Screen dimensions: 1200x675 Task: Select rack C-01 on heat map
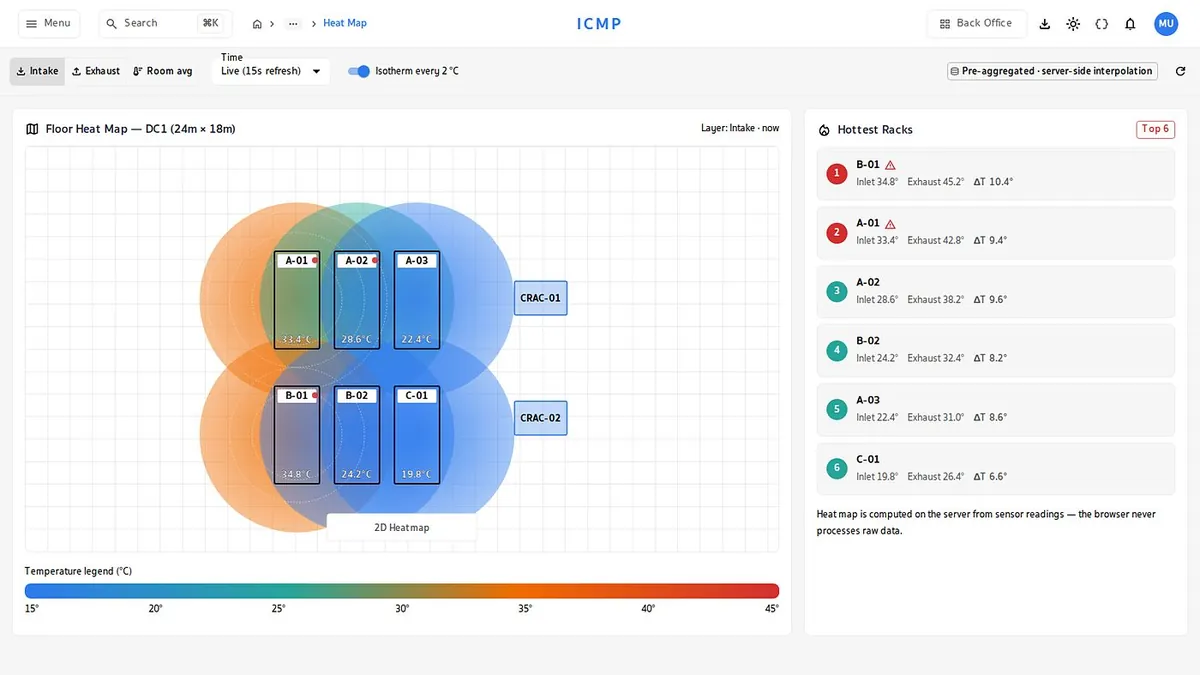417,435
